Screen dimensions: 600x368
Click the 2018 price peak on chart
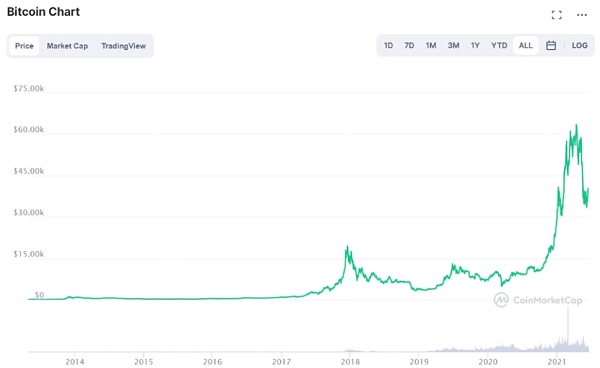click(x=347, y=247)
